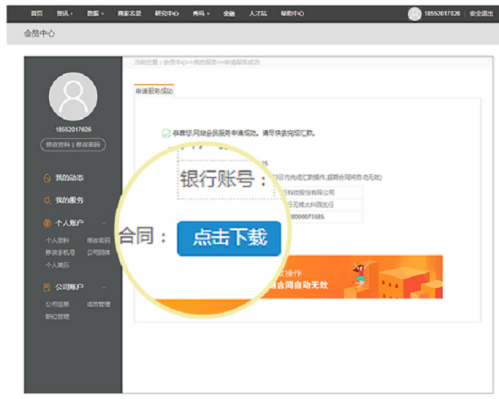Select the 申请服务成功 tab

coord(154,91)
